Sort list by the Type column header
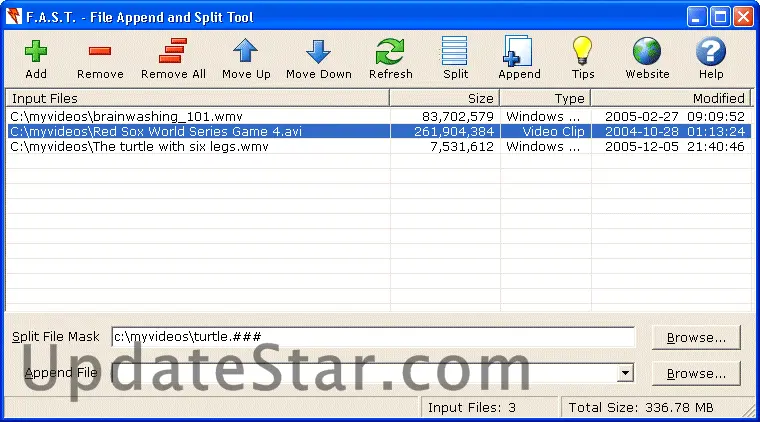Image resolution: width=760 pixels, height=422 pixels. (545, 98)
